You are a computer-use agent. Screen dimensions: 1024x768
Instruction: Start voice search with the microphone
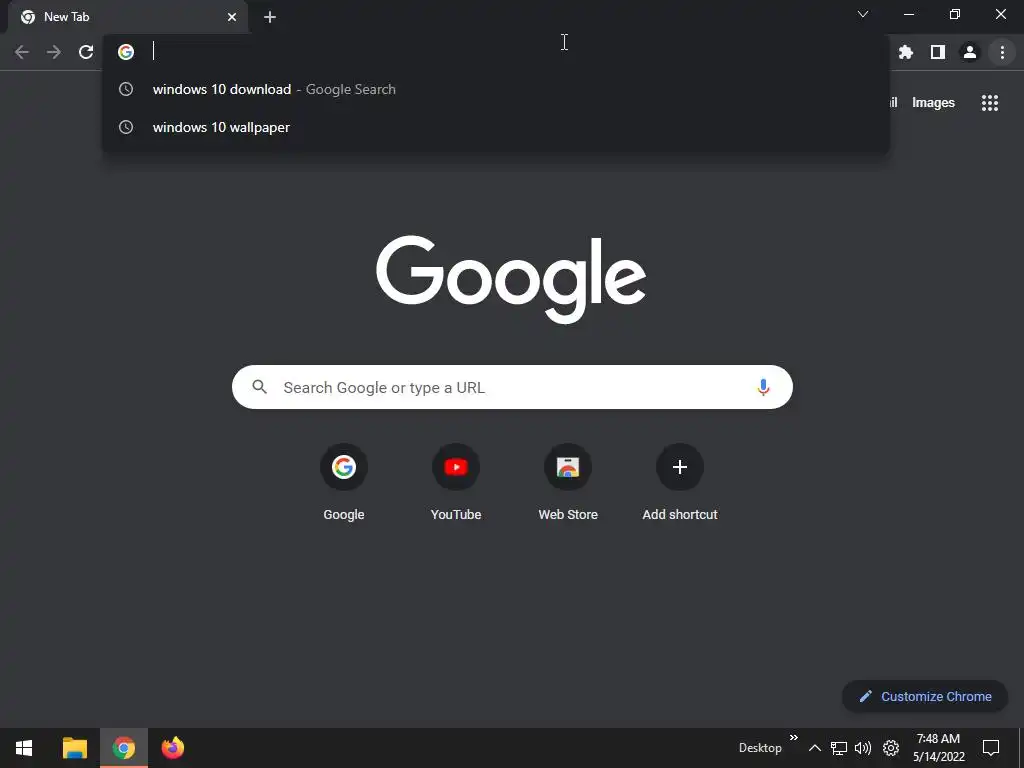(x=763, y=387)
